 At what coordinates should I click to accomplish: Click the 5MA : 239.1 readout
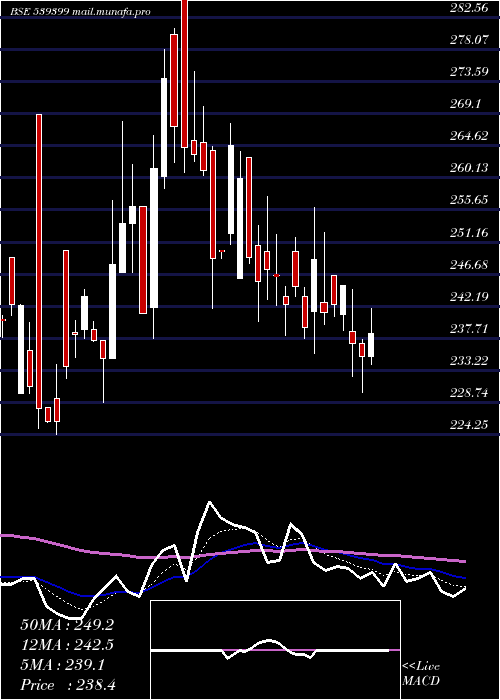62,665
